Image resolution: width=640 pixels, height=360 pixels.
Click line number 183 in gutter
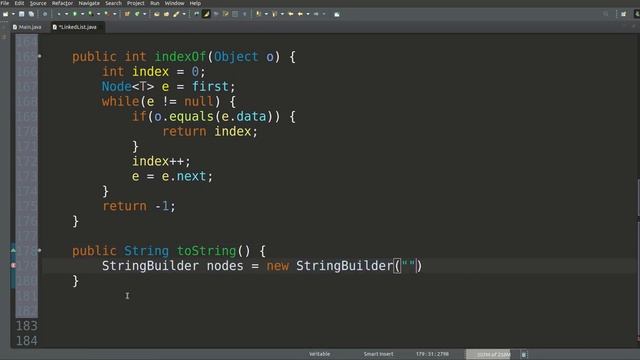point(27,326)
